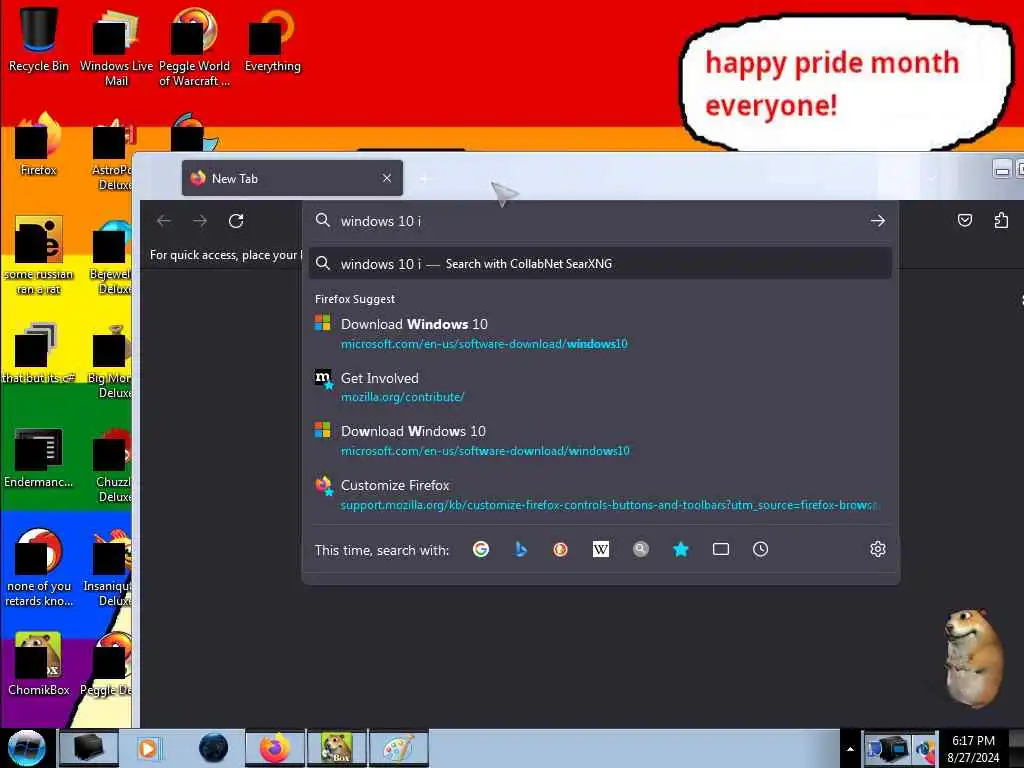Screen dimensions: 1024x768
Task: Open search settings gear in URL dropdown
Action: point(878,549)
